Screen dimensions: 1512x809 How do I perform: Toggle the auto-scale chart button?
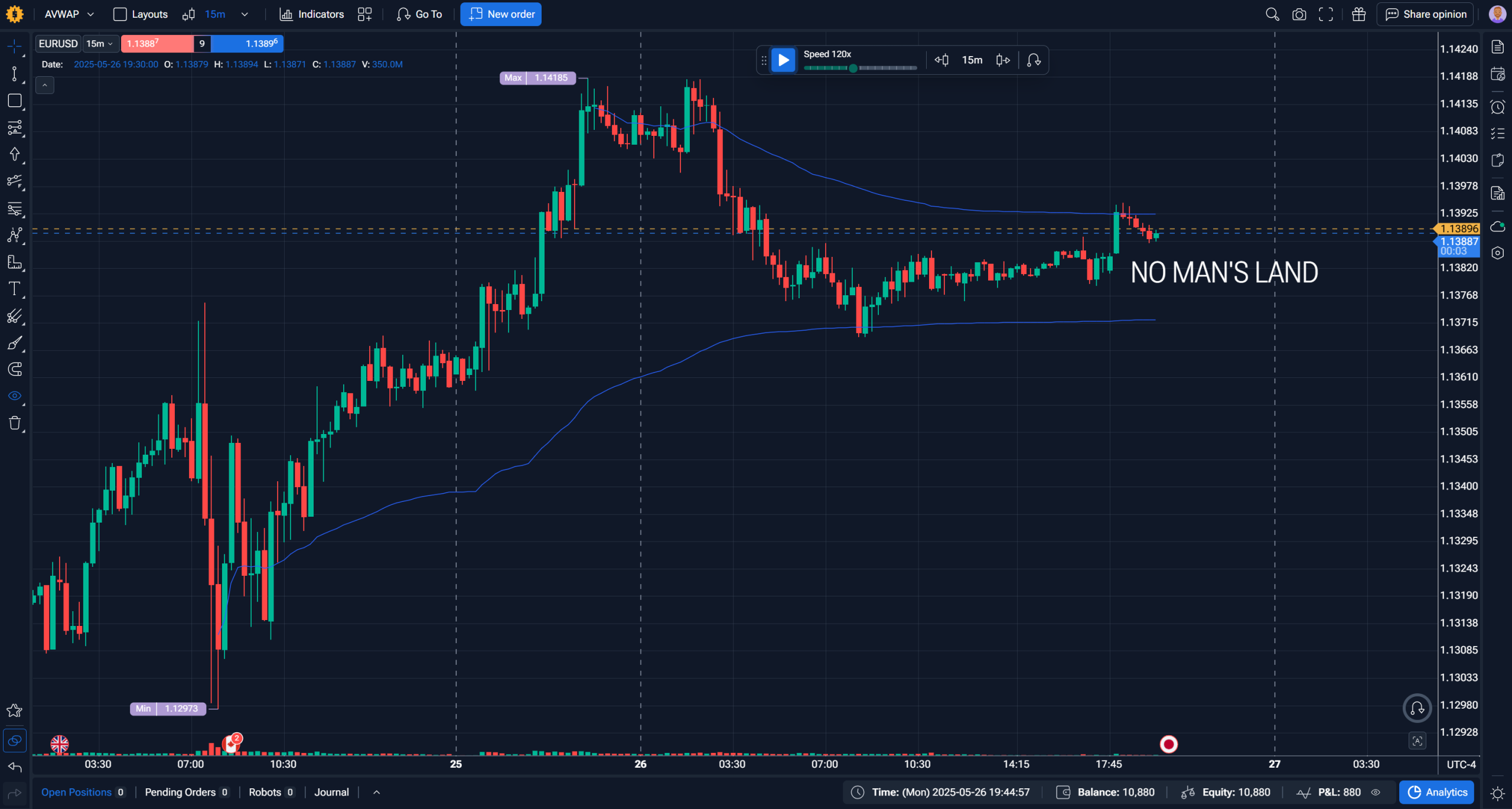[x=1417, y=741]
